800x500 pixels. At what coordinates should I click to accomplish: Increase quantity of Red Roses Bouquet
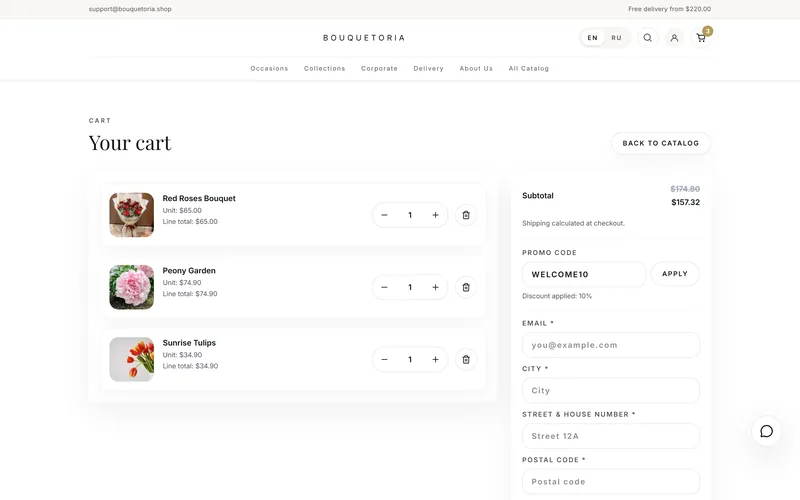pyautogui.click(x=435, y=215)
